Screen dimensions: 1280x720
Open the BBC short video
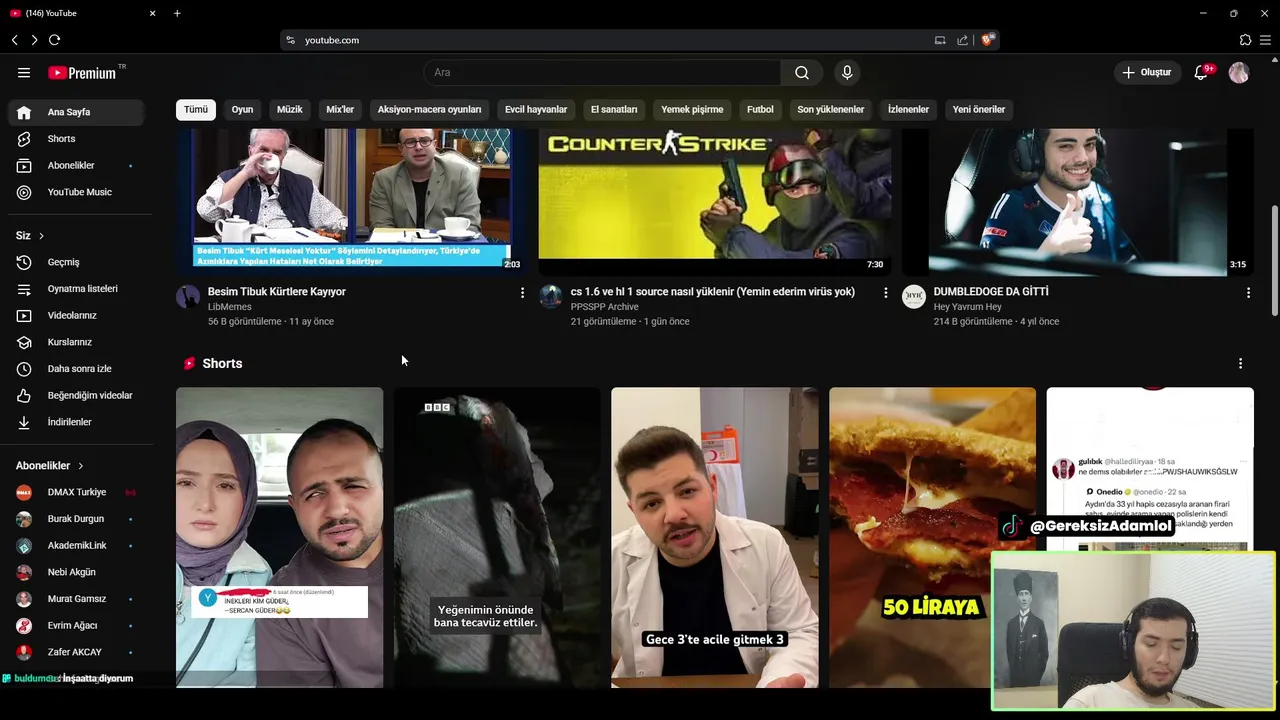tap(497, 537)
